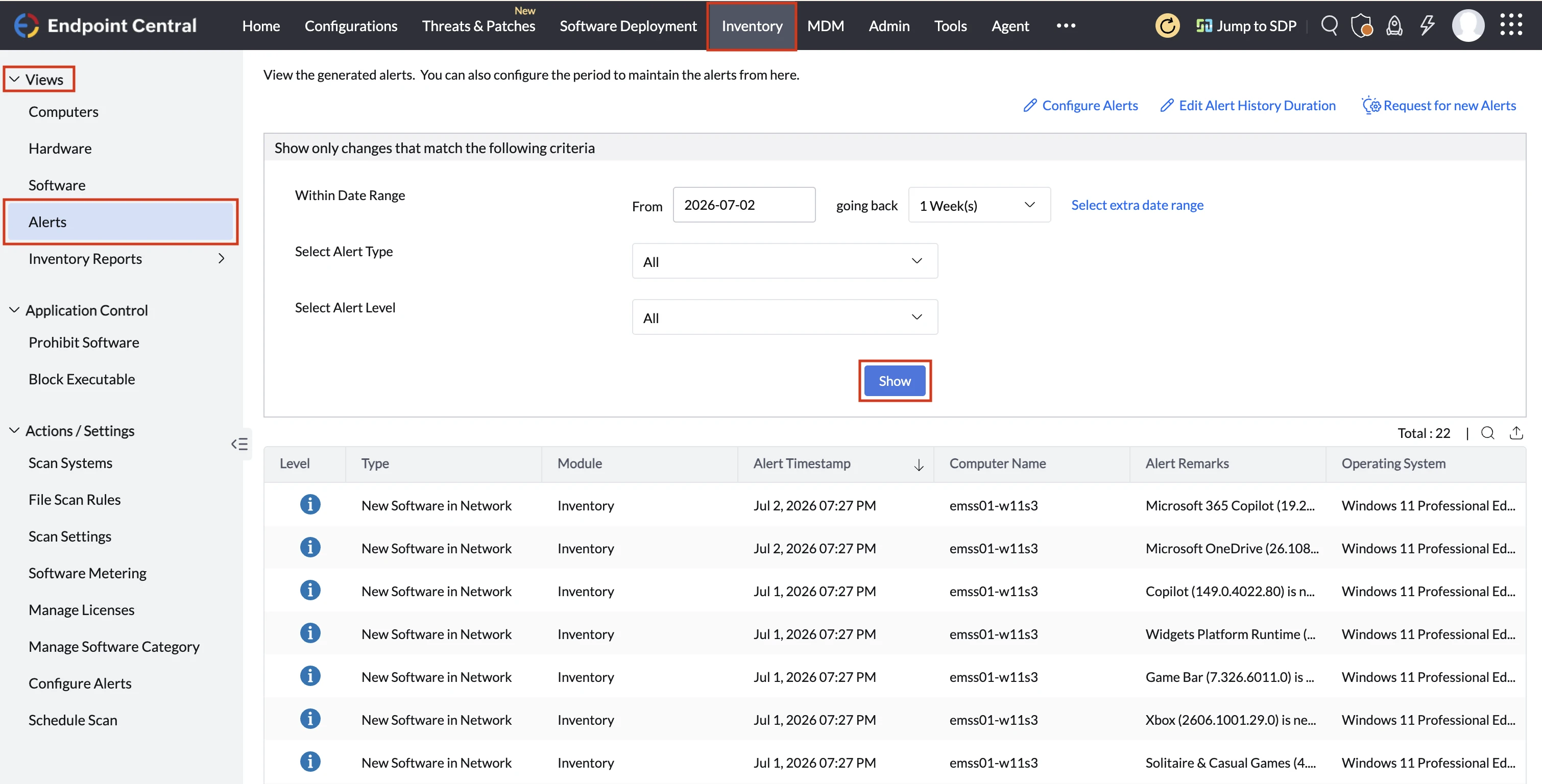Open Prohibit Software in sidebar
Viewport: 1542px width, 784px height.
[84, 342]
